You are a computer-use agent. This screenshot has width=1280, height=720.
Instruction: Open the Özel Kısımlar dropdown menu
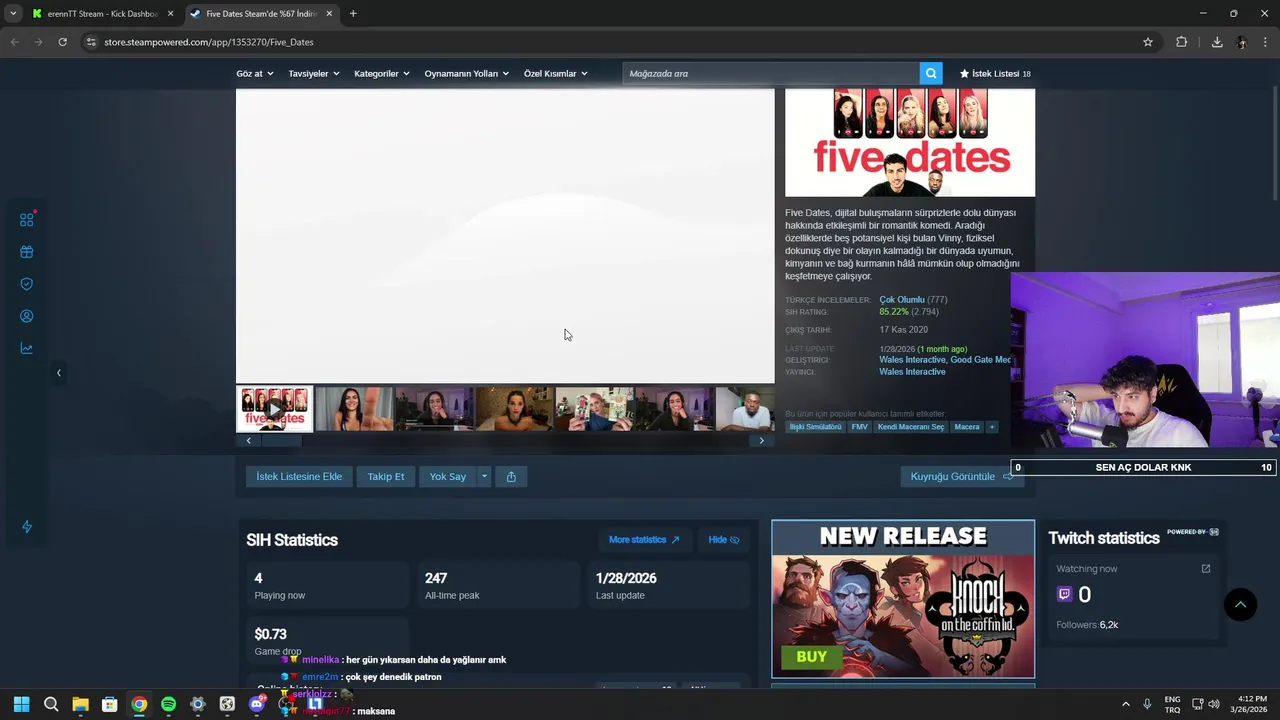[556, 73]
